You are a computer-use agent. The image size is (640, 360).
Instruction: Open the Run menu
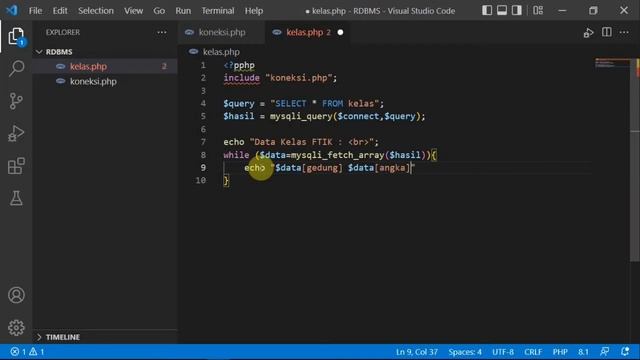pos(183,11)
